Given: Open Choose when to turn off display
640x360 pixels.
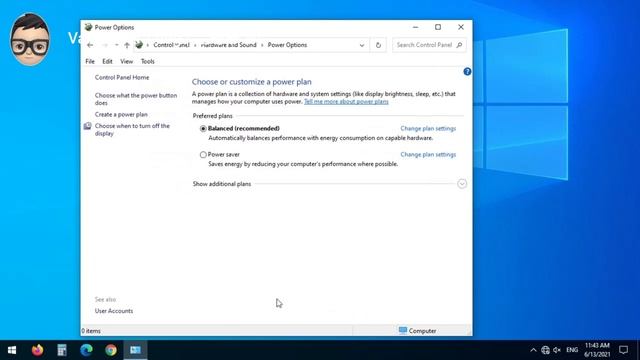Looking at the screenshot, I should (x=132, y=130).
